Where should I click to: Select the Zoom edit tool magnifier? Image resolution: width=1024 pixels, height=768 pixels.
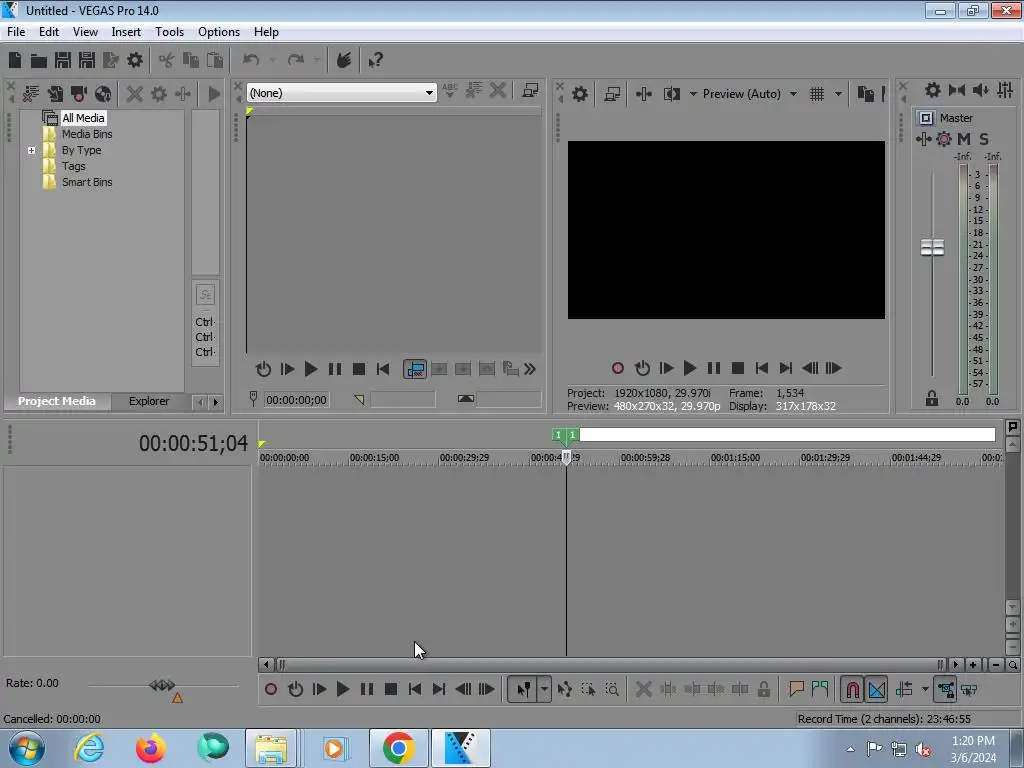point(612,689)
